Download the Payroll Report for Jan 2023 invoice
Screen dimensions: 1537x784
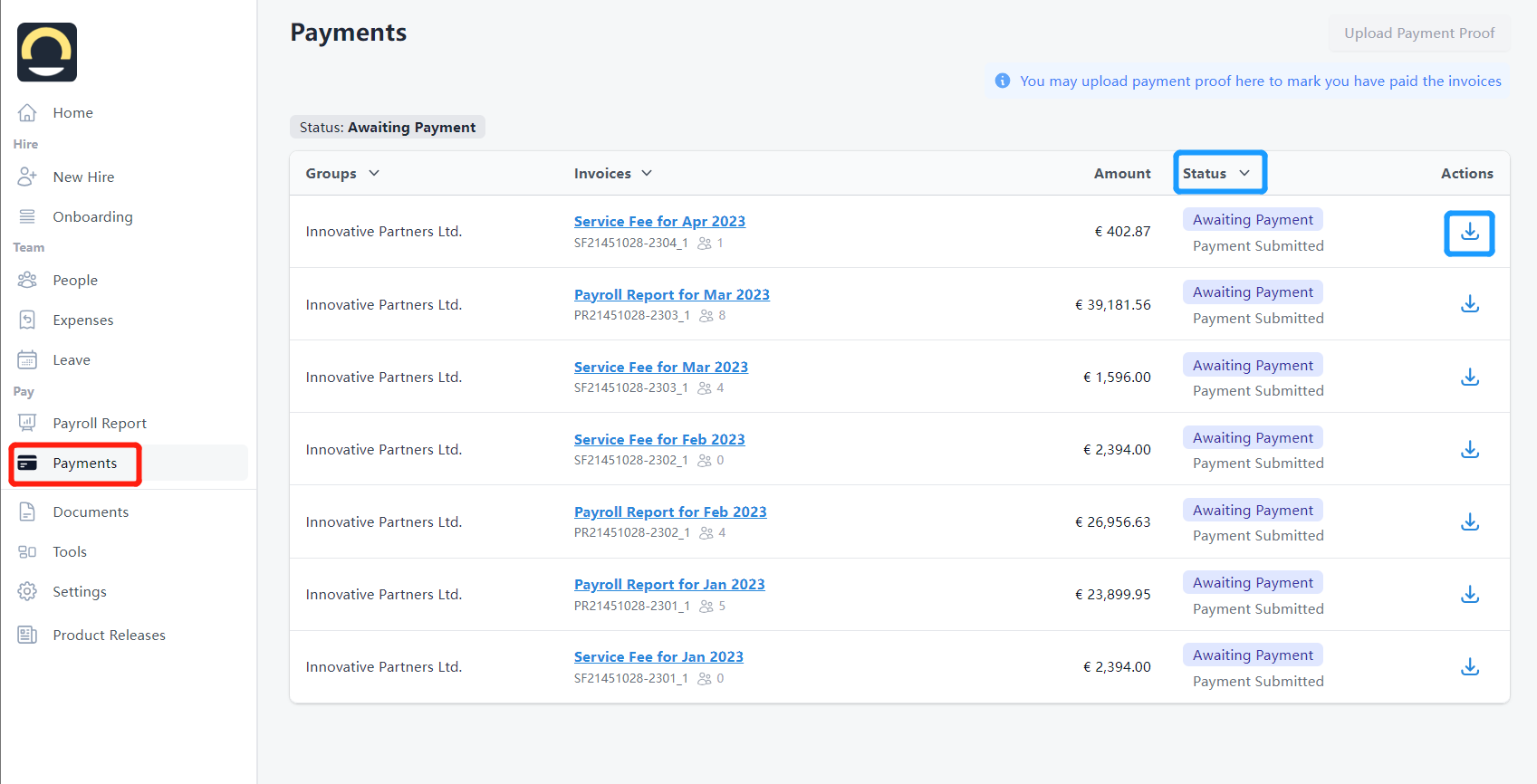pyautogui.click(x=1469, y=595)
